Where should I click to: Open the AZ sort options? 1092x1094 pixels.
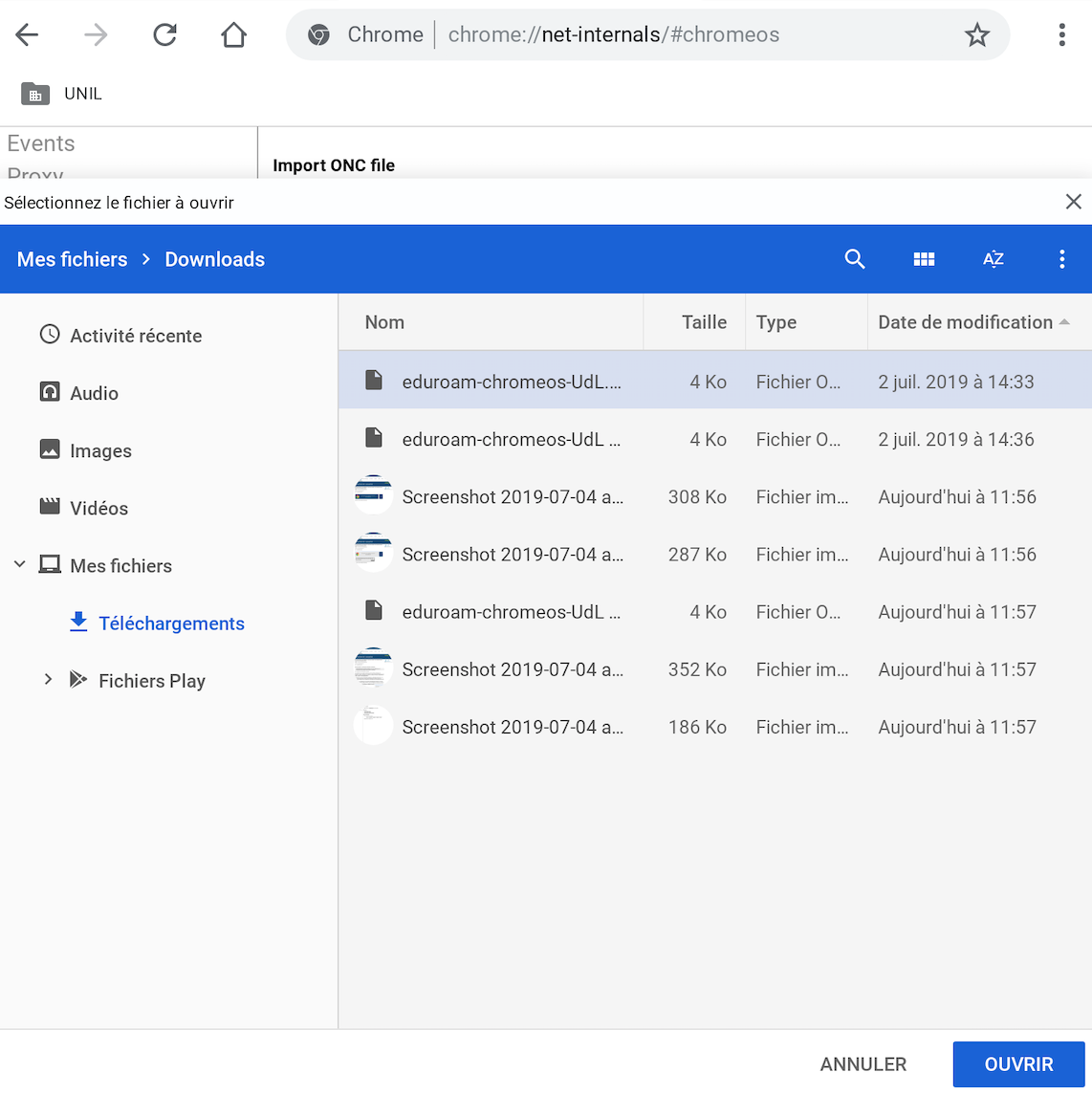(993, 259)
